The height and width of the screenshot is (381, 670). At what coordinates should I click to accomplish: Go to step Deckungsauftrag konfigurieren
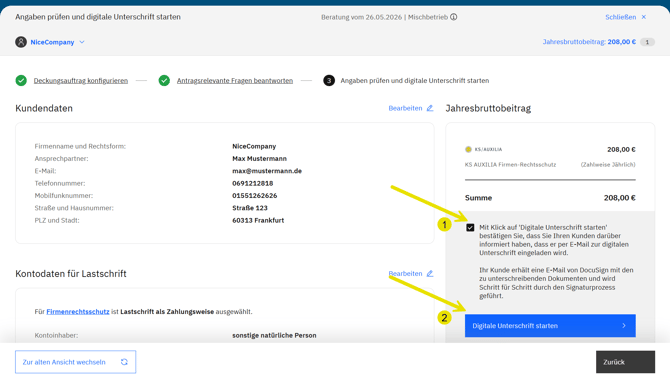tap(81, 80)
